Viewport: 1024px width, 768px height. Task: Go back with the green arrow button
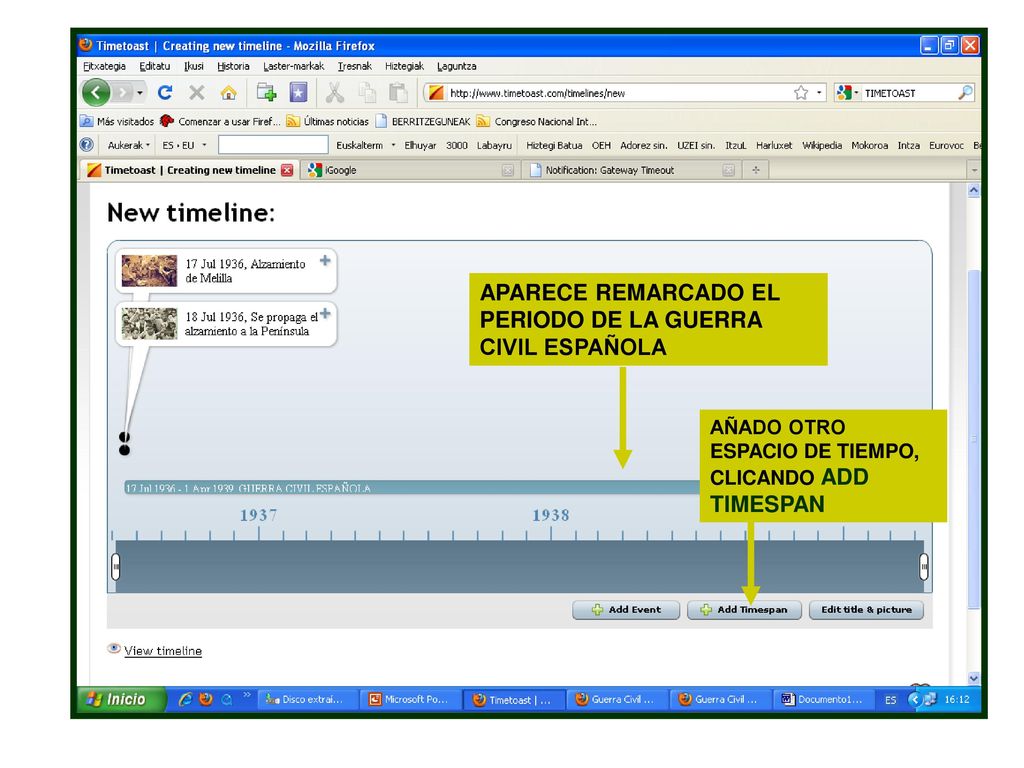[96, 93]
